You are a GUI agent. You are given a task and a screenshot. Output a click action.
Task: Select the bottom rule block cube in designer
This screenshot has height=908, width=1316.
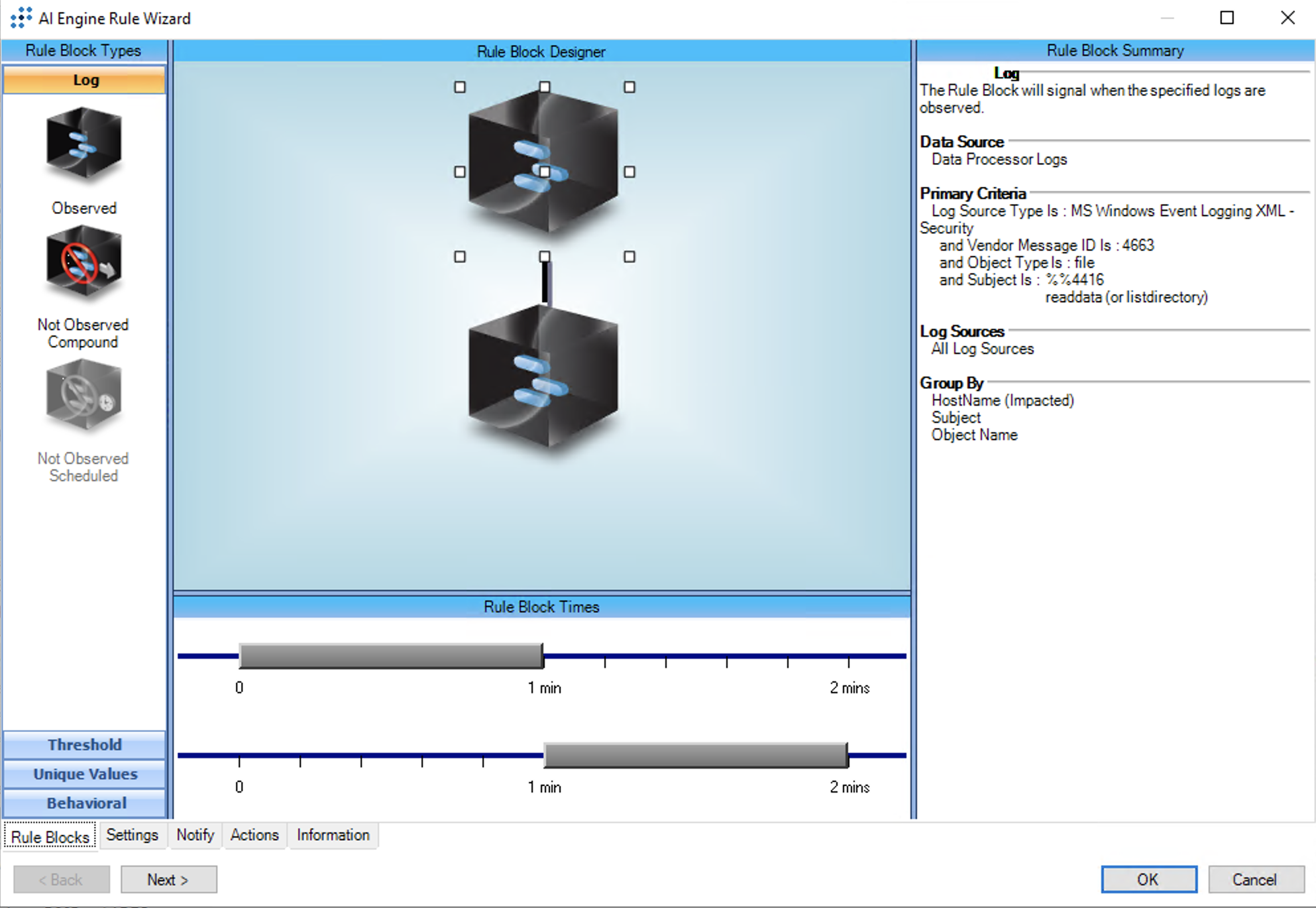[543, 376]
